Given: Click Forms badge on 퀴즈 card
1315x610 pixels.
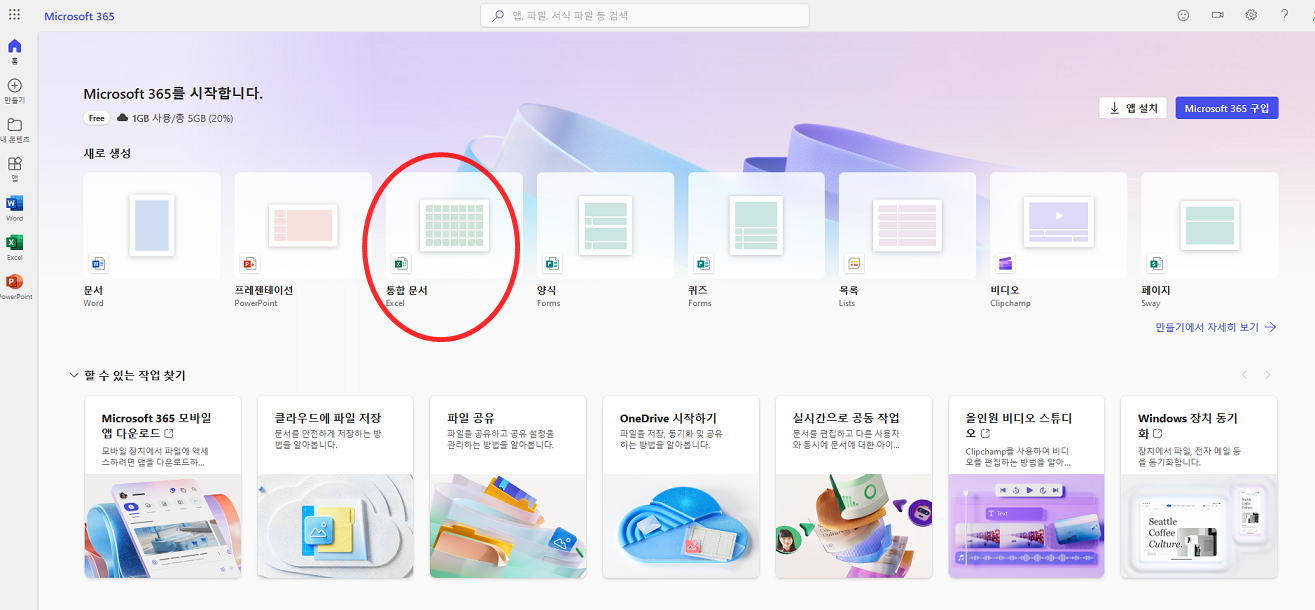Looking at the screenshot, I should tap(702, 264).
